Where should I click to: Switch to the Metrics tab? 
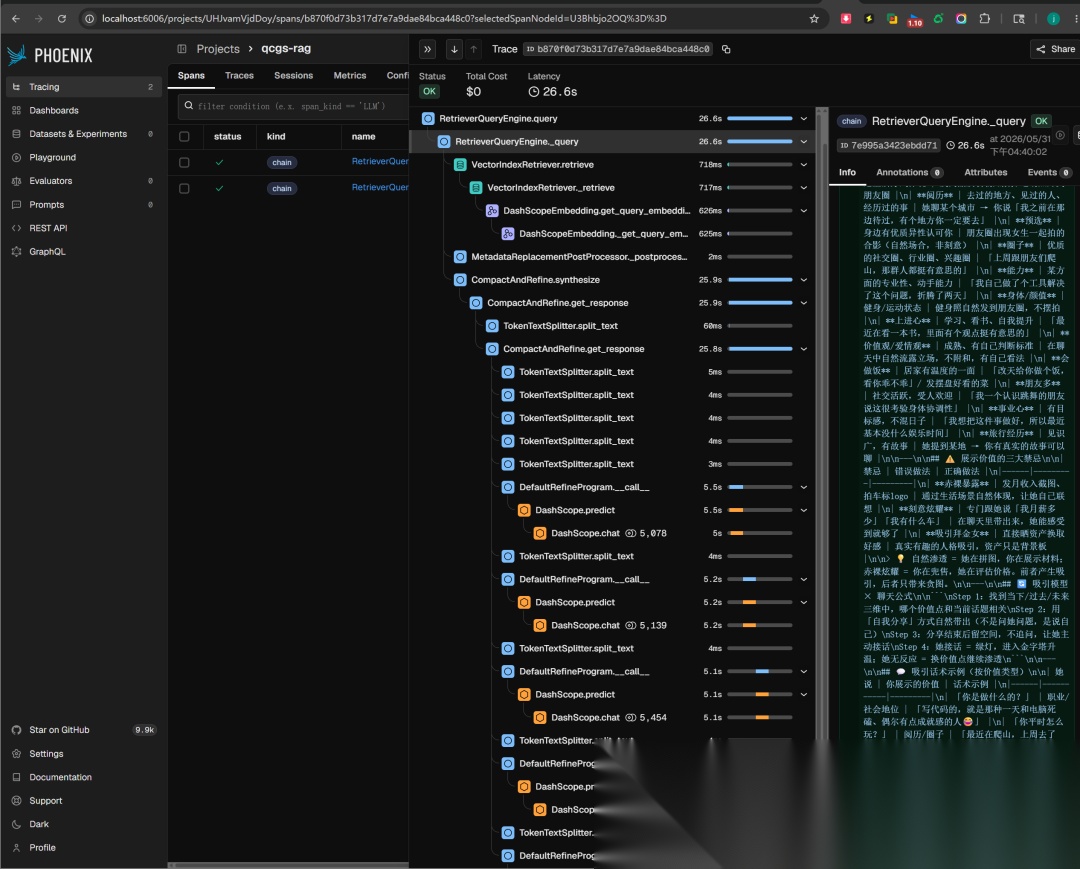(x=350, y=76)
